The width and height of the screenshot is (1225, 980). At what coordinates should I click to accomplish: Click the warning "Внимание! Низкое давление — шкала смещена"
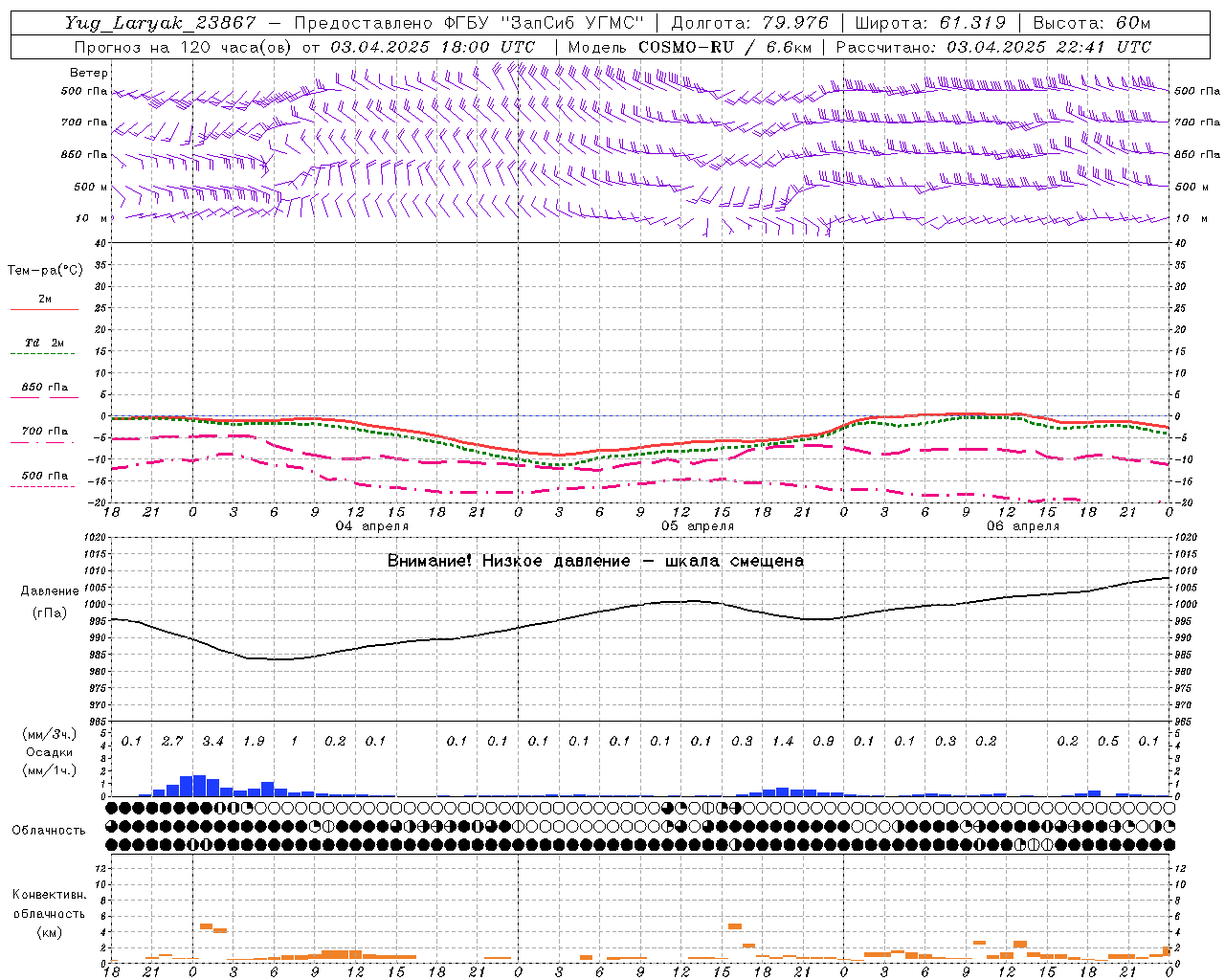coord(595,561)
